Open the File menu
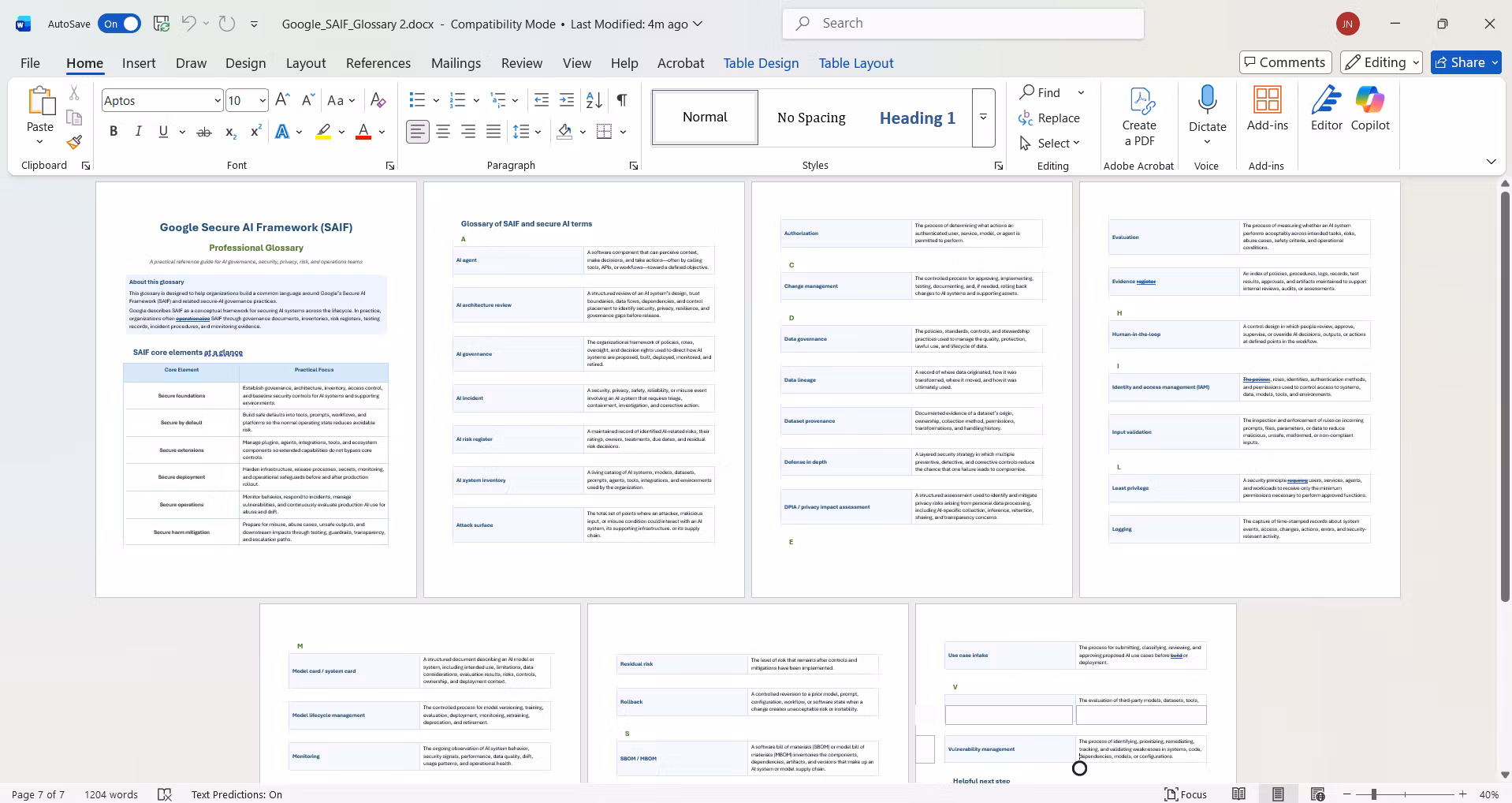Image resolution: width=1512 pixels, height=803 pixels. 30,63
